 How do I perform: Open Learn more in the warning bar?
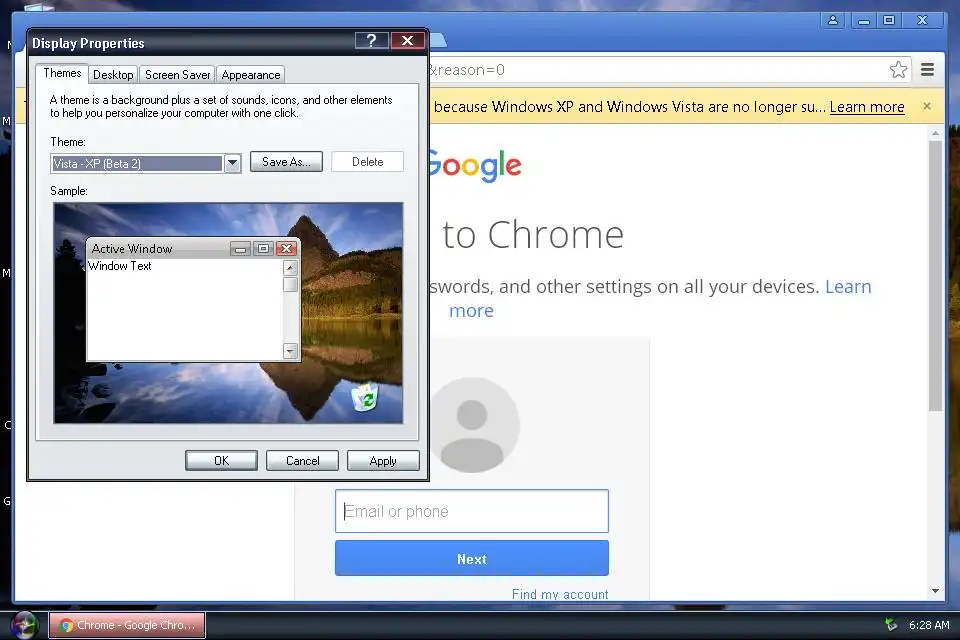(867, 107)
